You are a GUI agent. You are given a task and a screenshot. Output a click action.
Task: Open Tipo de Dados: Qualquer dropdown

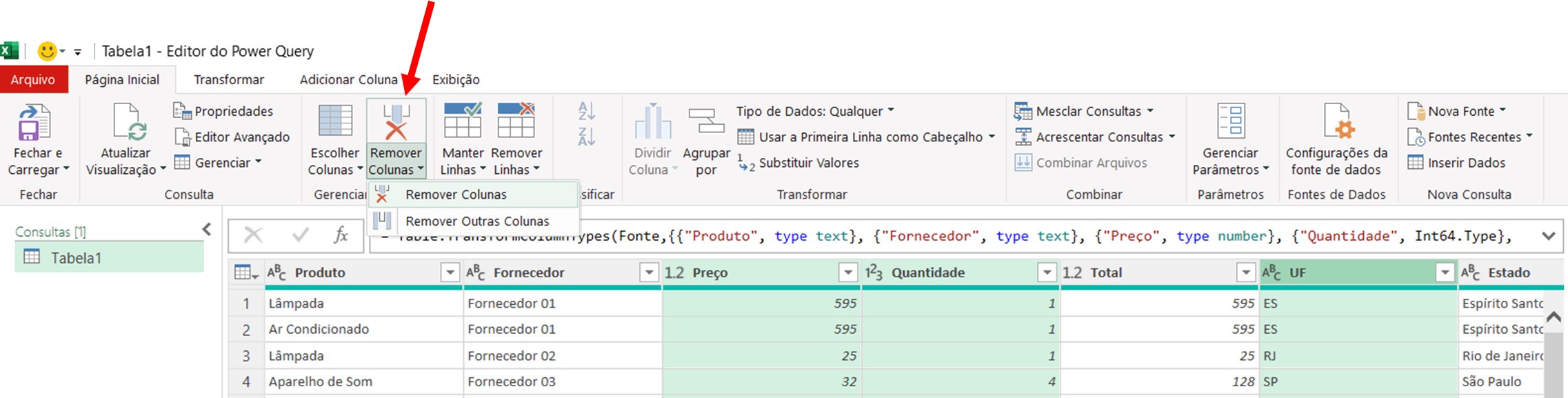click(815, 111)
